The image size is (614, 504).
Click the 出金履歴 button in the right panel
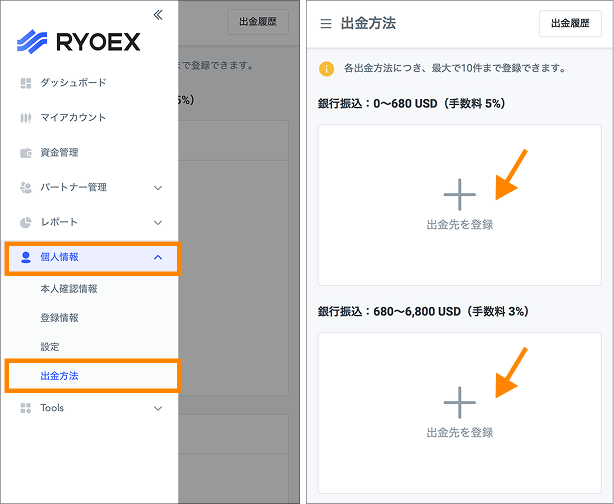[570, 23]
